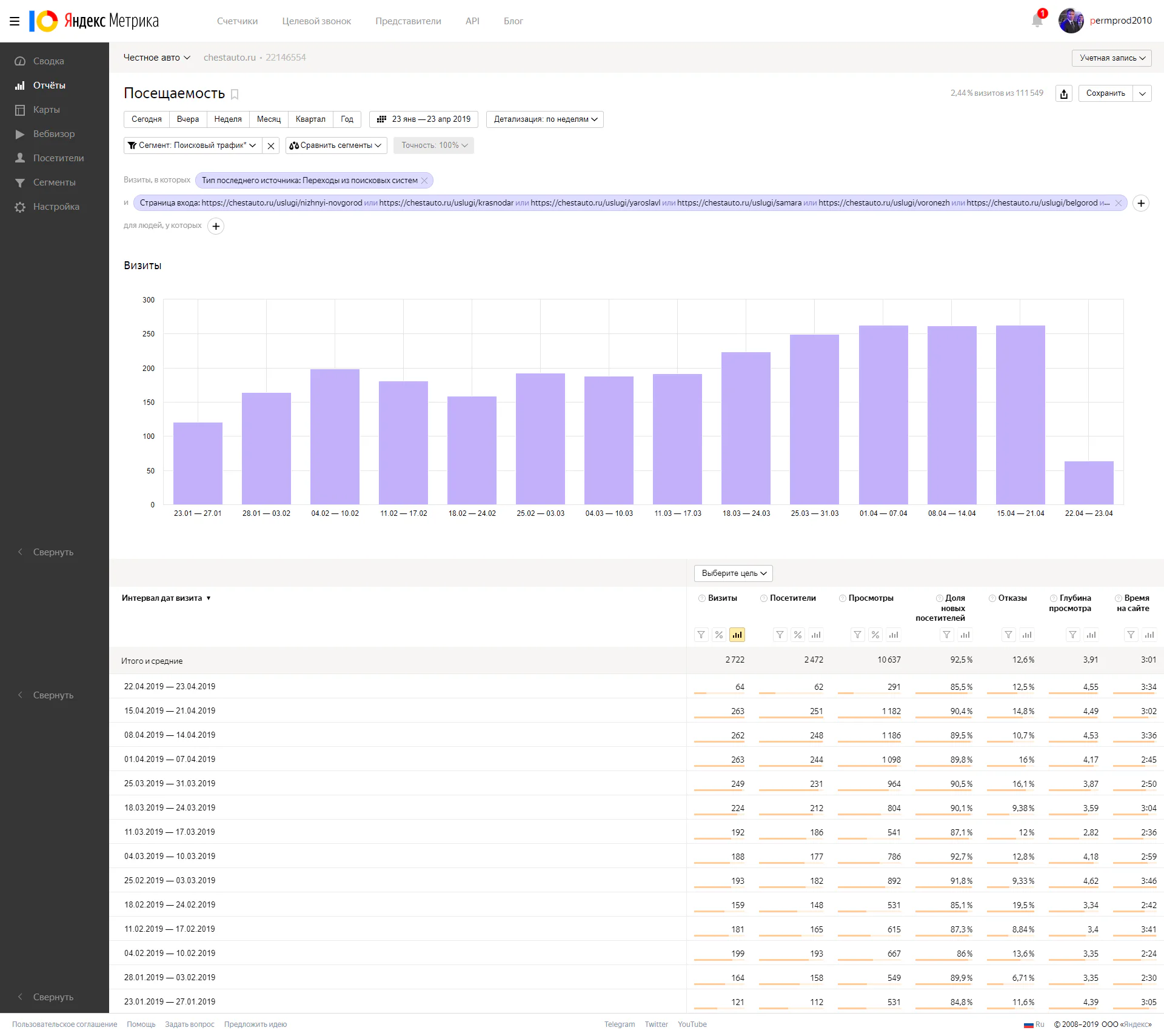1164x1036 pixels.
Task: Open the Целевой звонок link
Action: tap(316, 21)
